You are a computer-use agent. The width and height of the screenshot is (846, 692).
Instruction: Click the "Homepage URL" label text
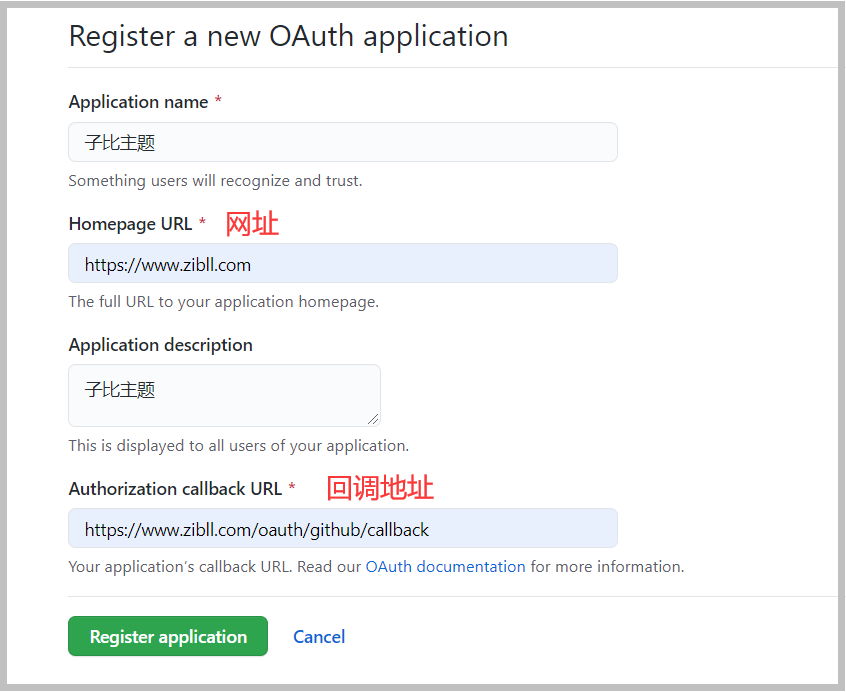pos(130,224)
